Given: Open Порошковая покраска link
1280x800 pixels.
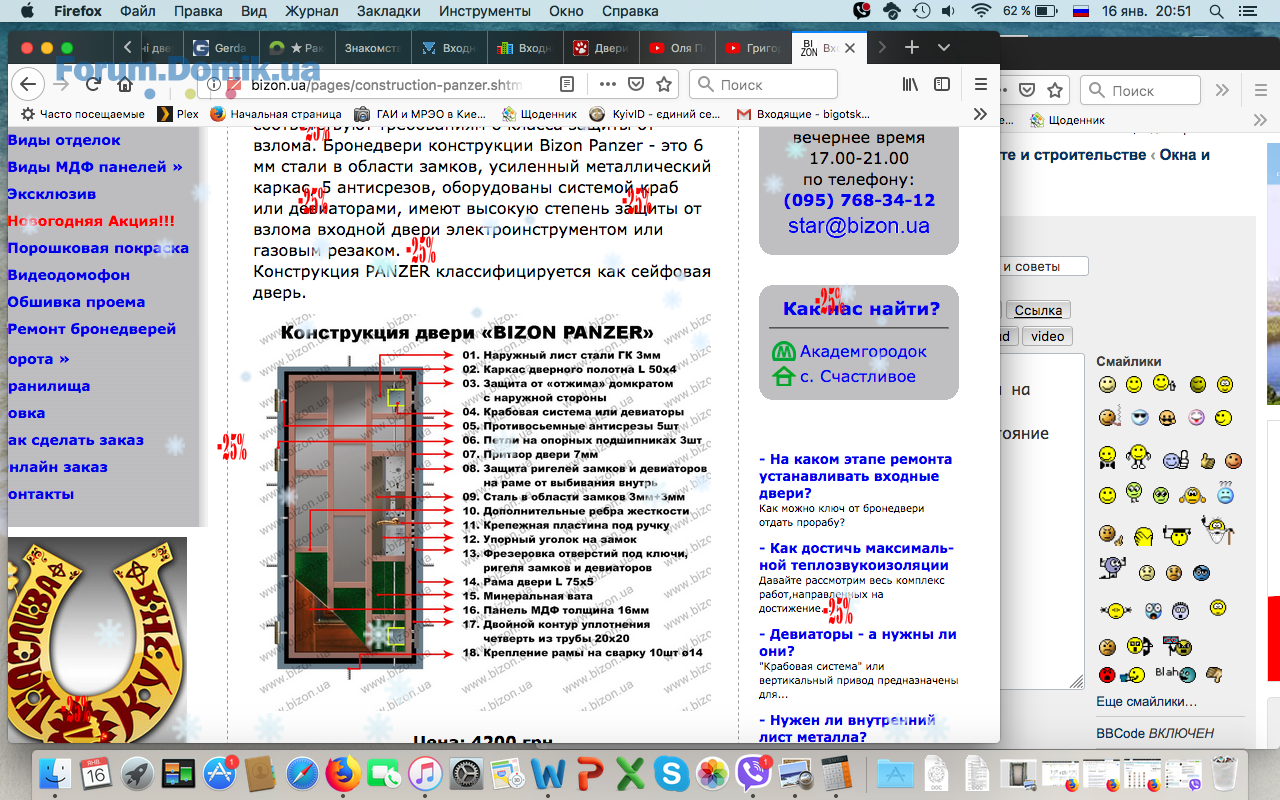Looking at the screenshot, I should 98,248.
